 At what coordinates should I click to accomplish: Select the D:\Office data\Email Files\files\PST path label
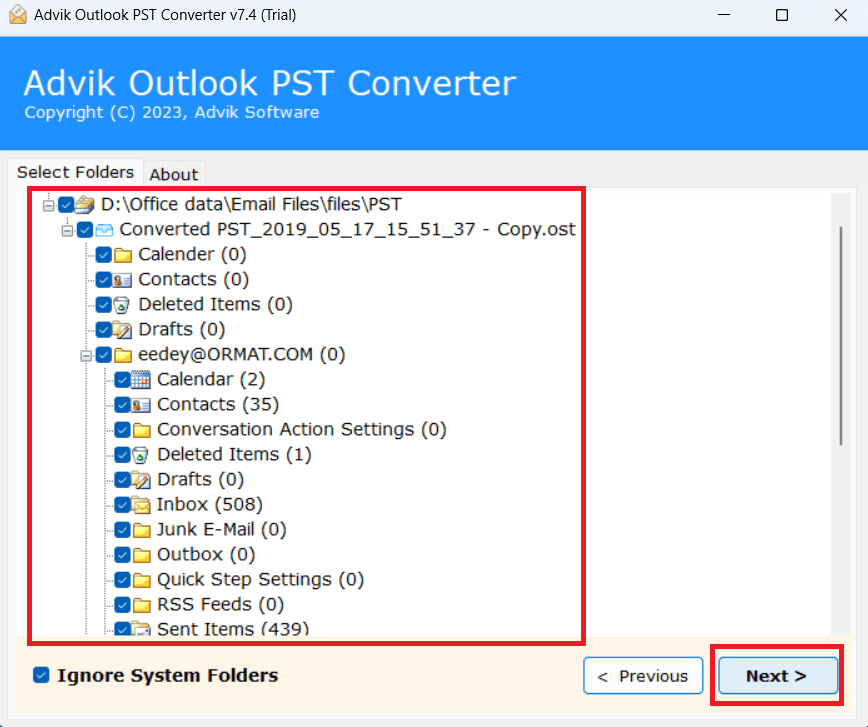(x=251, y=204)
